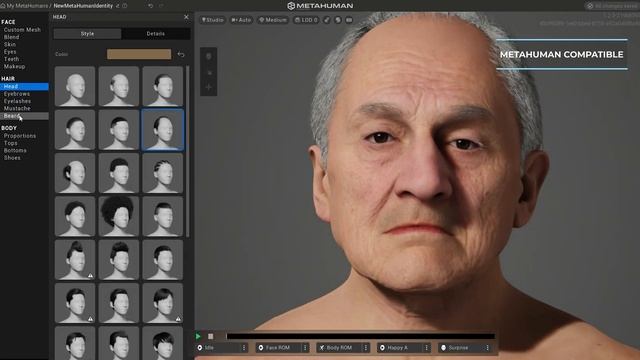640x360 pixels.
Task: Open Bottoms under Body
Action: (x=15, y=151)
